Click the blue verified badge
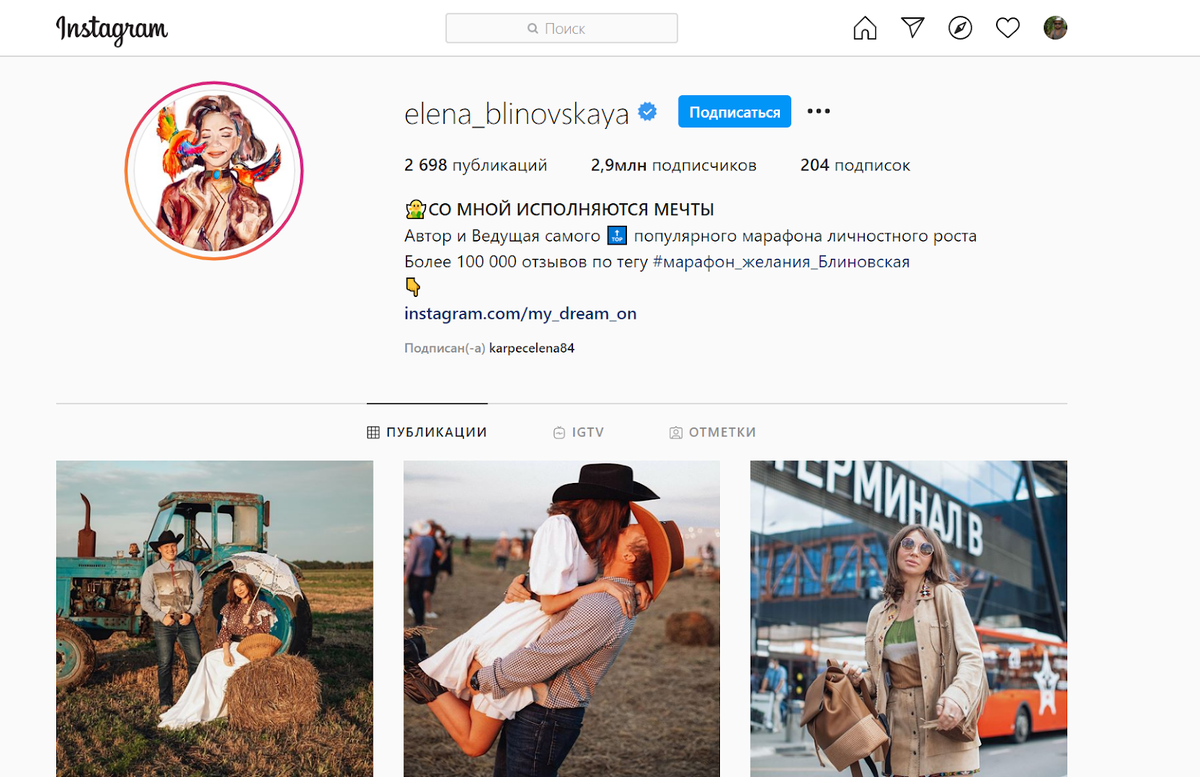 pos(648,112)
